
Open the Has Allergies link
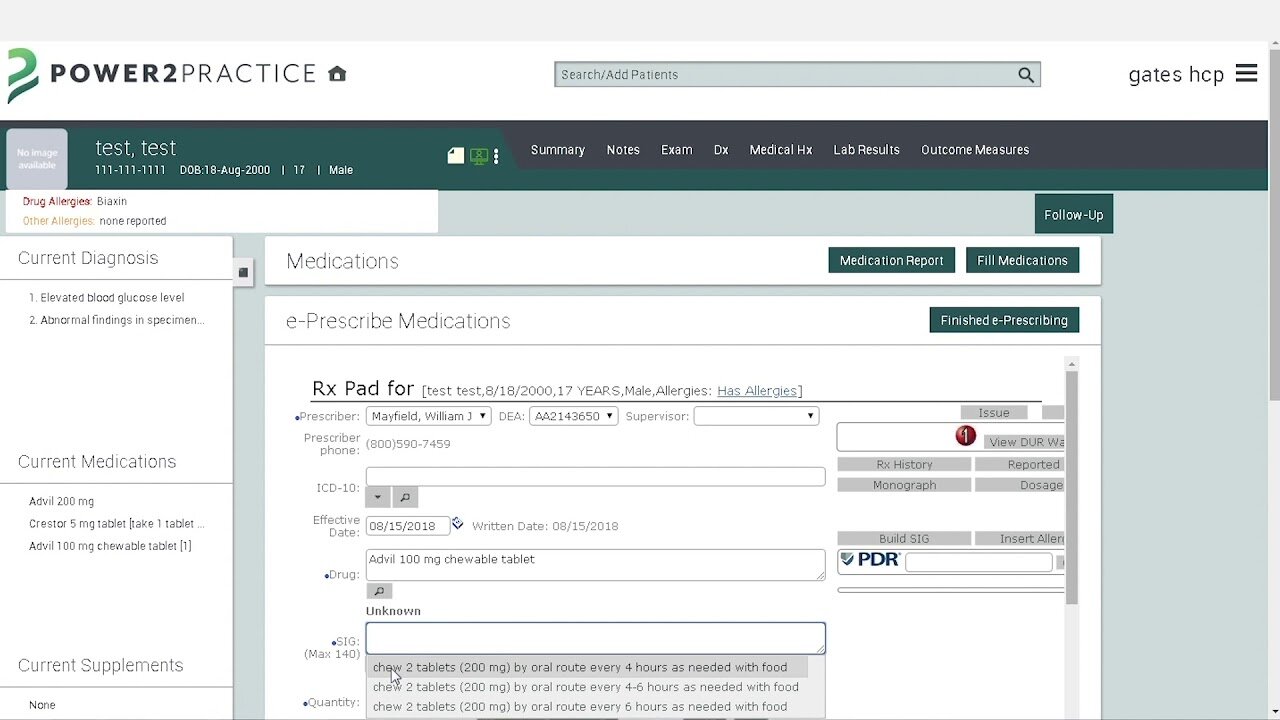click(x=757, y=391)
